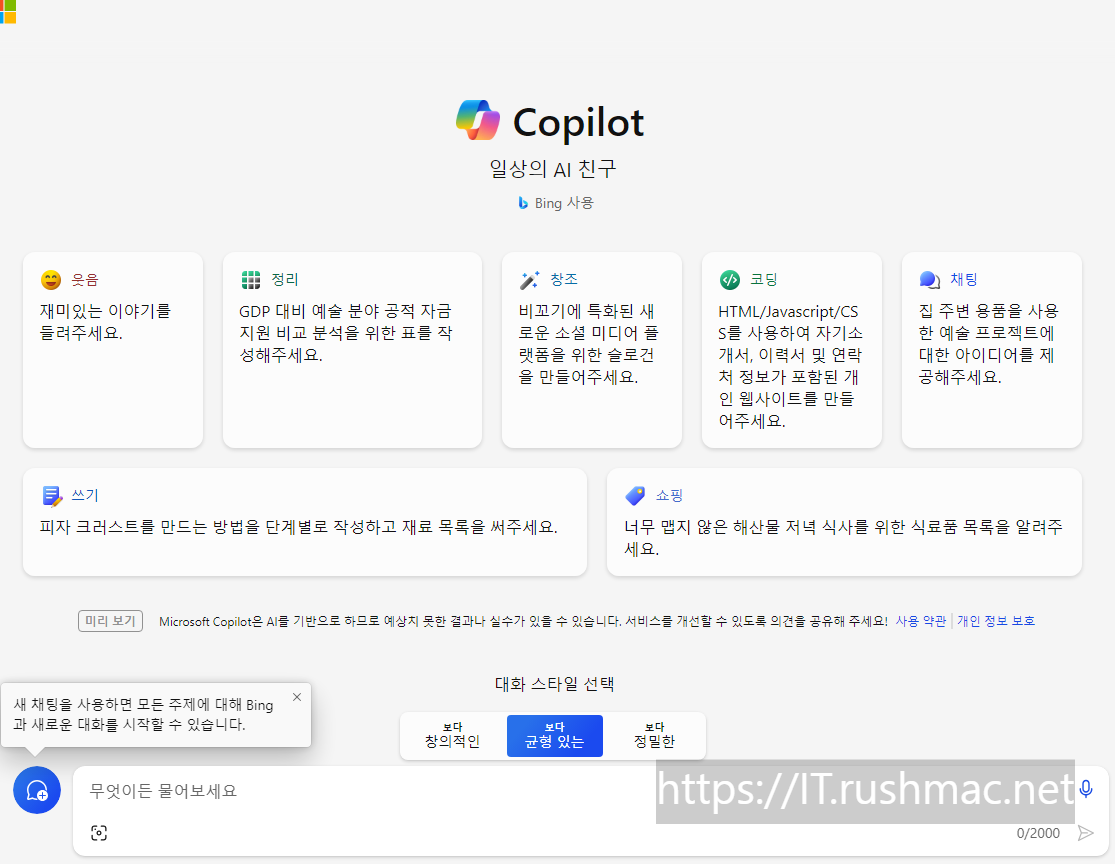The width and height of the screenshot is (1115, 864).
Task: Click the send arrow icon
Action: pos(1085,833)
